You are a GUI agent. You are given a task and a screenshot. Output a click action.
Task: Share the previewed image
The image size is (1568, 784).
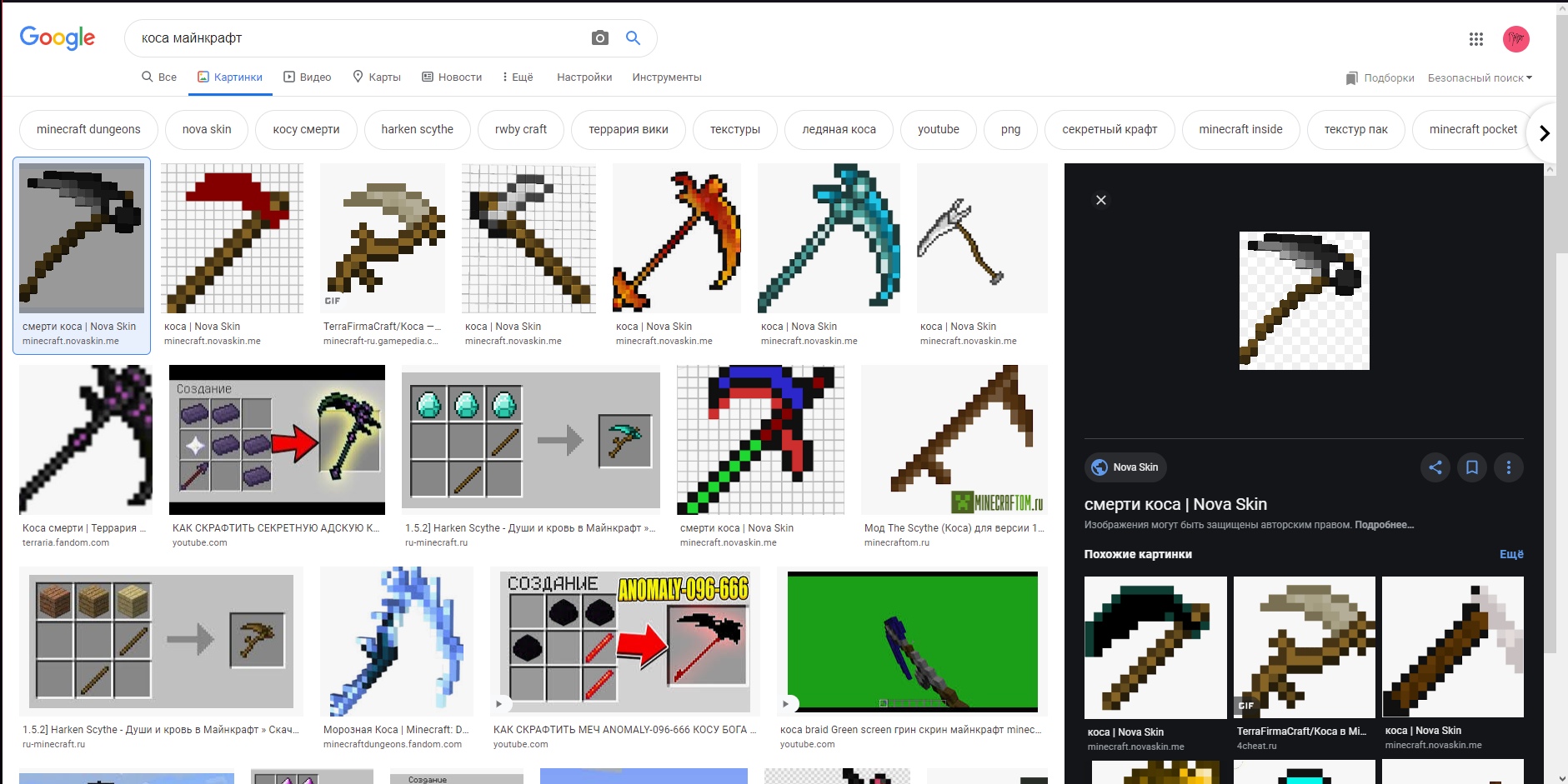(1435, 467)
